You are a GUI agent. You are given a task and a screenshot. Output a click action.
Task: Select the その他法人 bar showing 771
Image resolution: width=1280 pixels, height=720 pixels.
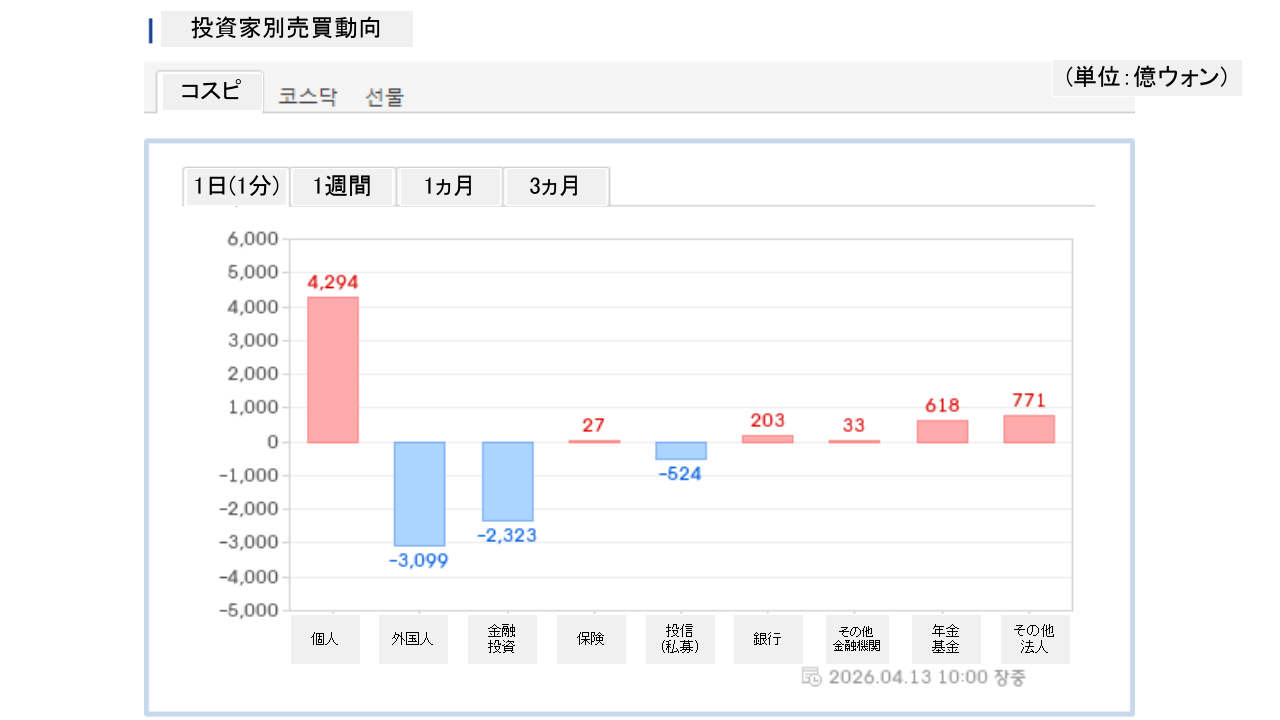[x=1029, y=429]
